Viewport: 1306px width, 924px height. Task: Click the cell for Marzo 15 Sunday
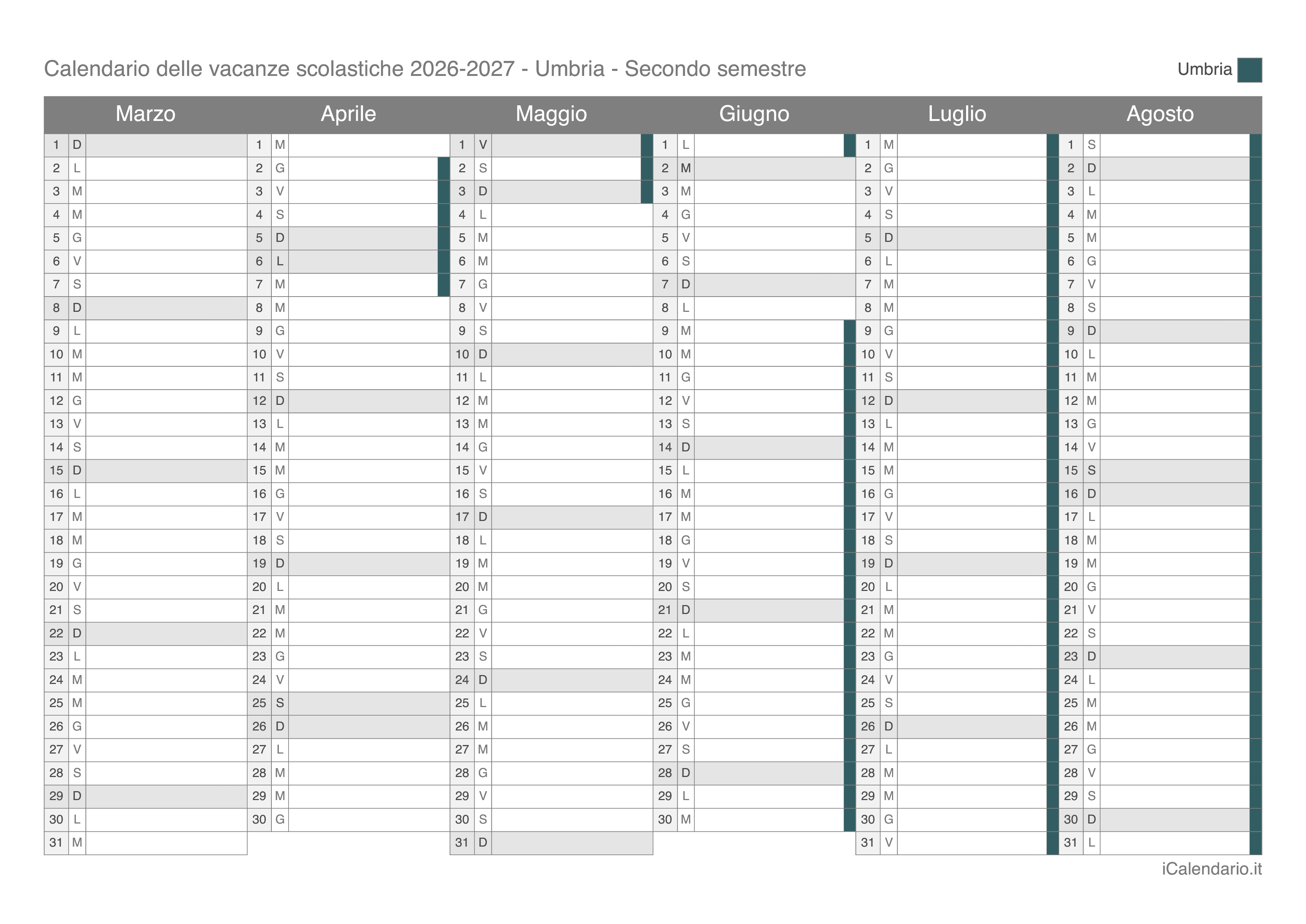166,470
